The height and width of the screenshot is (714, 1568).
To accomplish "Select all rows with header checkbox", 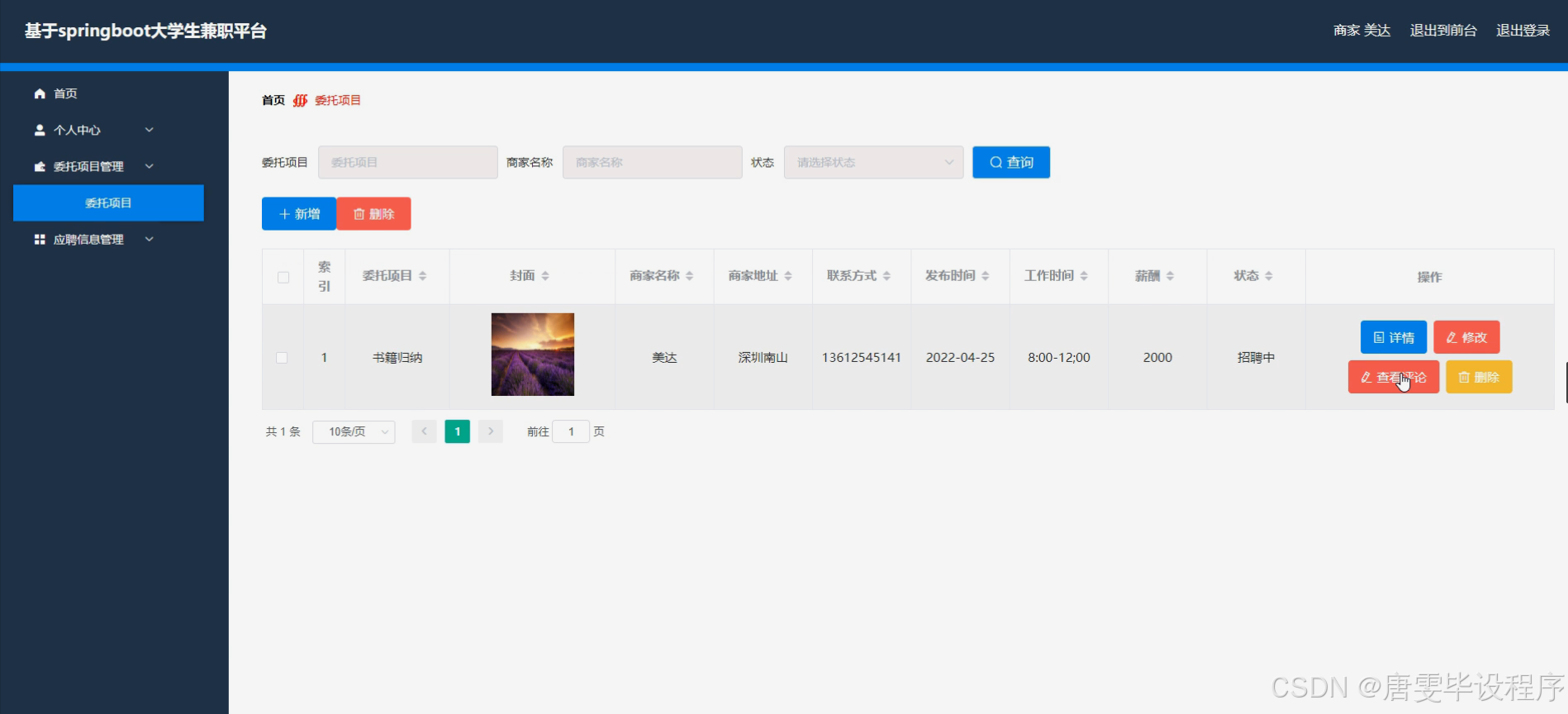I will coord(283,277).
